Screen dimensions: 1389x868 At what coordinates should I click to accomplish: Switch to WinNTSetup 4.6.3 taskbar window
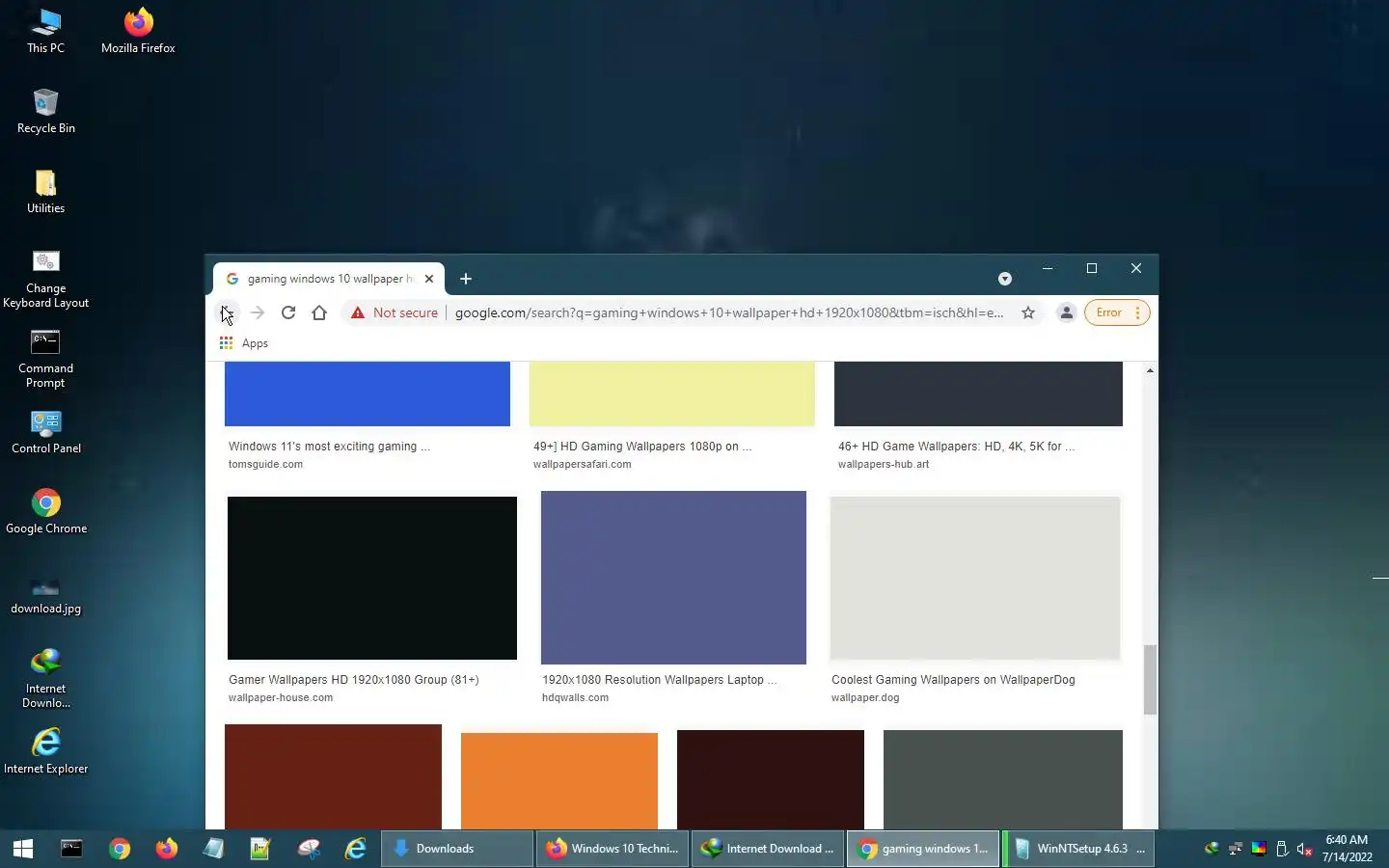[x=1078, y=849]
